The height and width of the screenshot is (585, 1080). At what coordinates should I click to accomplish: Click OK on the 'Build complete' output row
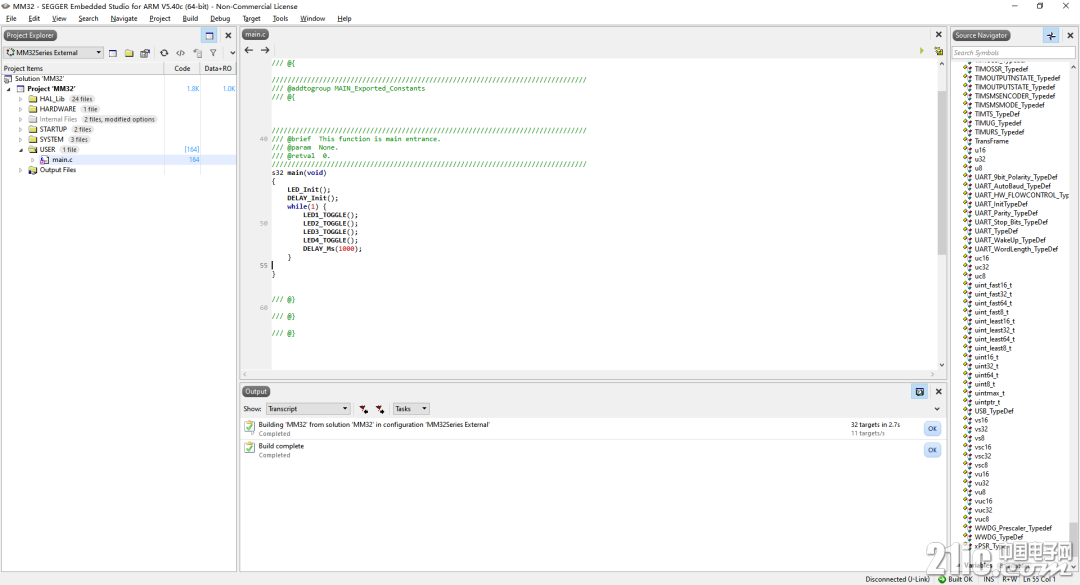(932, 450)
